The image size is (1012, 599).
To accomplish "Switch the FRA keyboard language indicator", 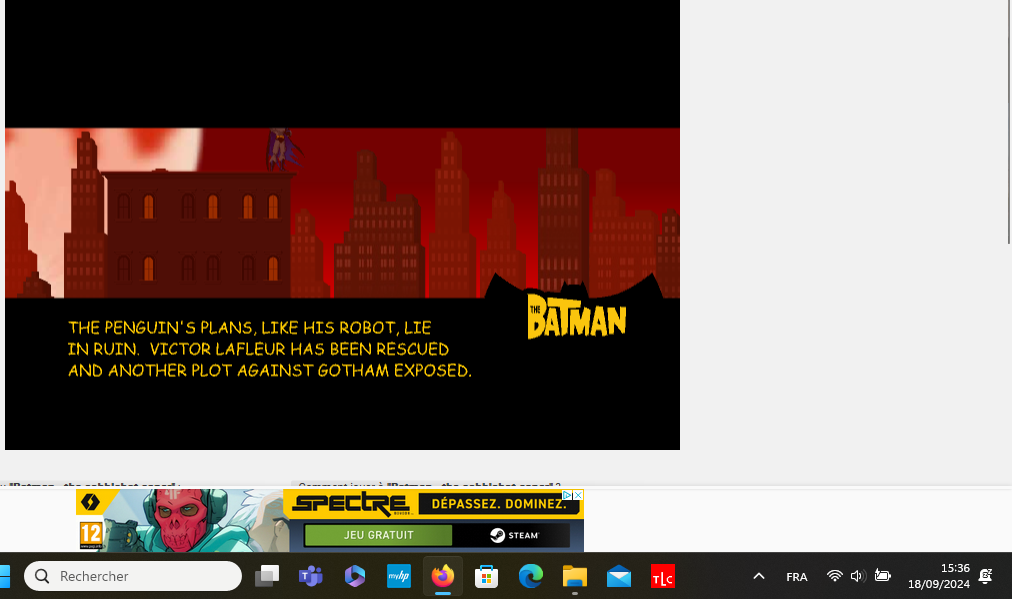I will click(797, 577).
